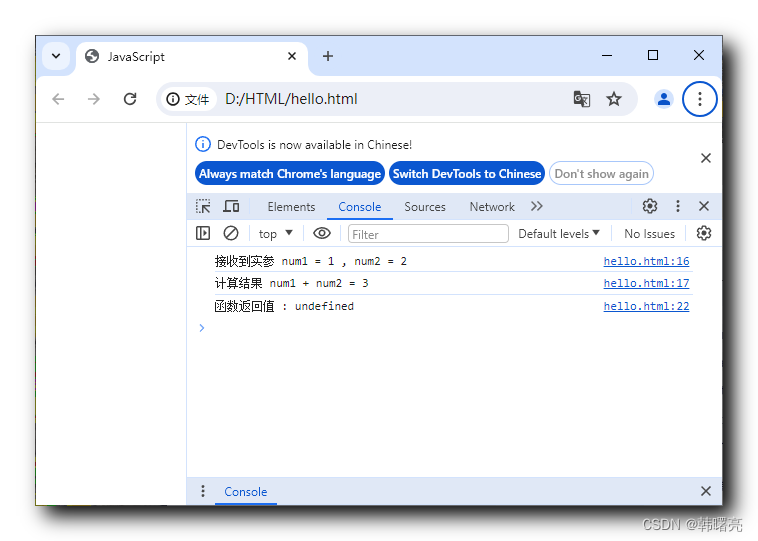Open the top JavaScript context dropdown

click(276, 234)
